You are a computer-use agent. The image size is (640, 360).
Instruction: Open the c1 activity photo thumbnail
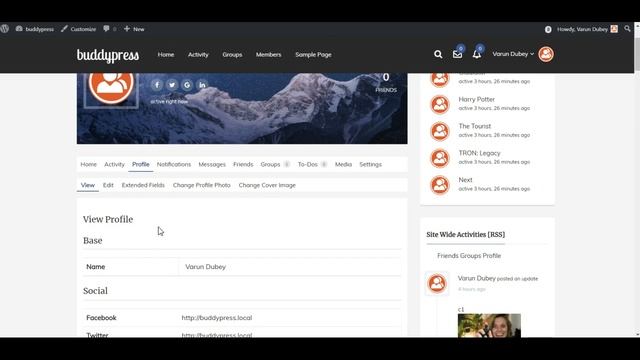coord(489,325)
